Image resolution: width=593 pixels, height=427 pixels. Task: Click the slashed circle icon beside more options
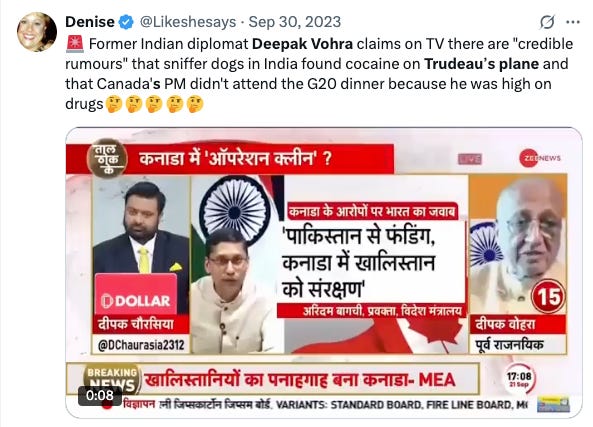point(547,22)
